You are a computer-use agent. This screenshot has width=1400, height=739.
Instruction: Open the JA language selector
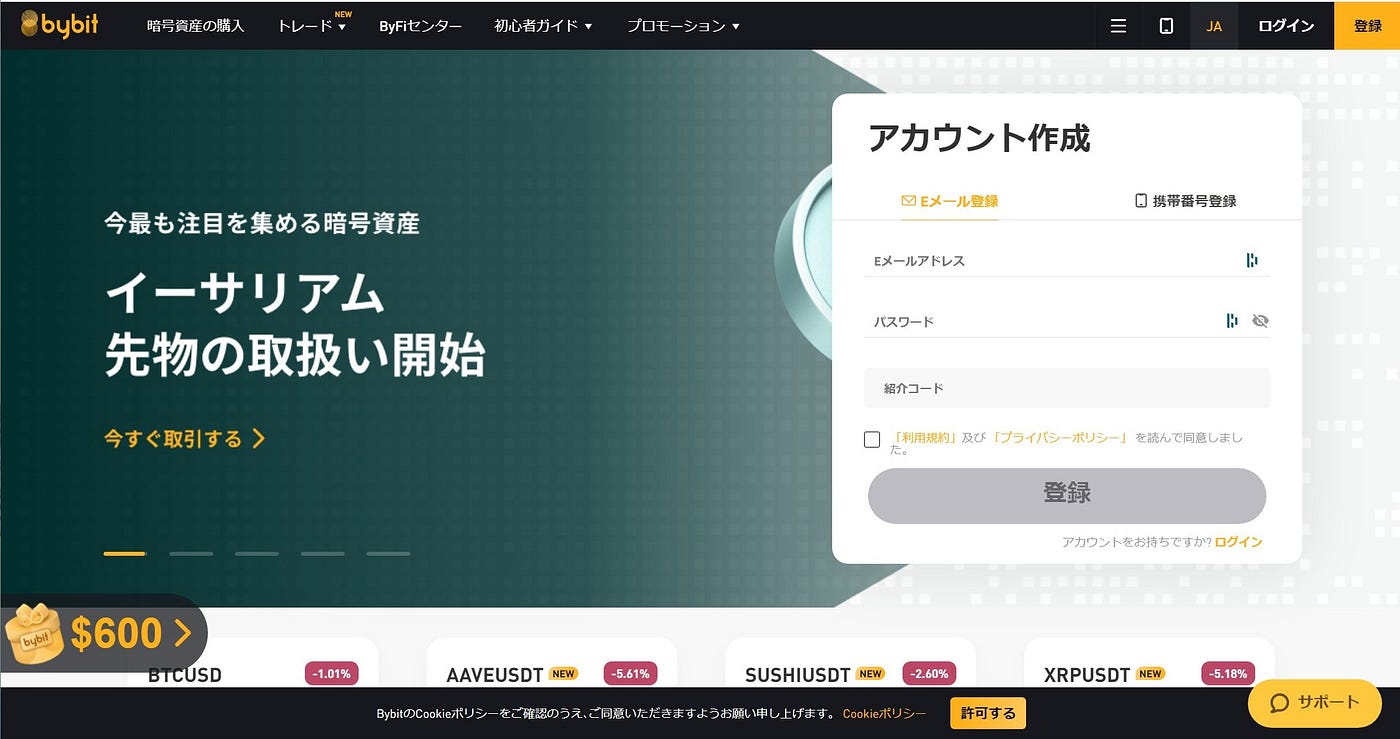click(1214, 26)
